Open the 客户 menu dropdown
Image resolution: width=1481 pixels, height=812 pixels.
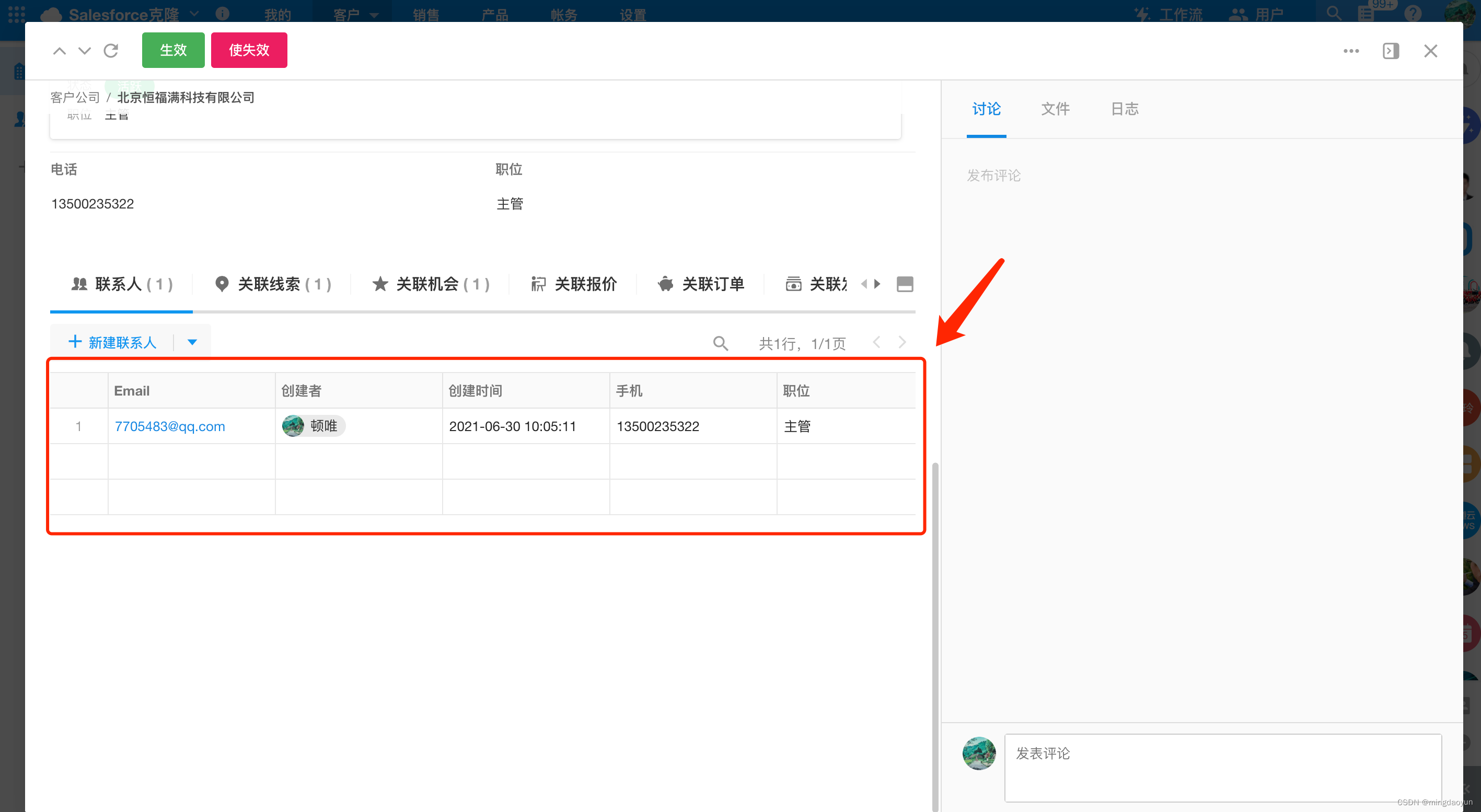352,14
